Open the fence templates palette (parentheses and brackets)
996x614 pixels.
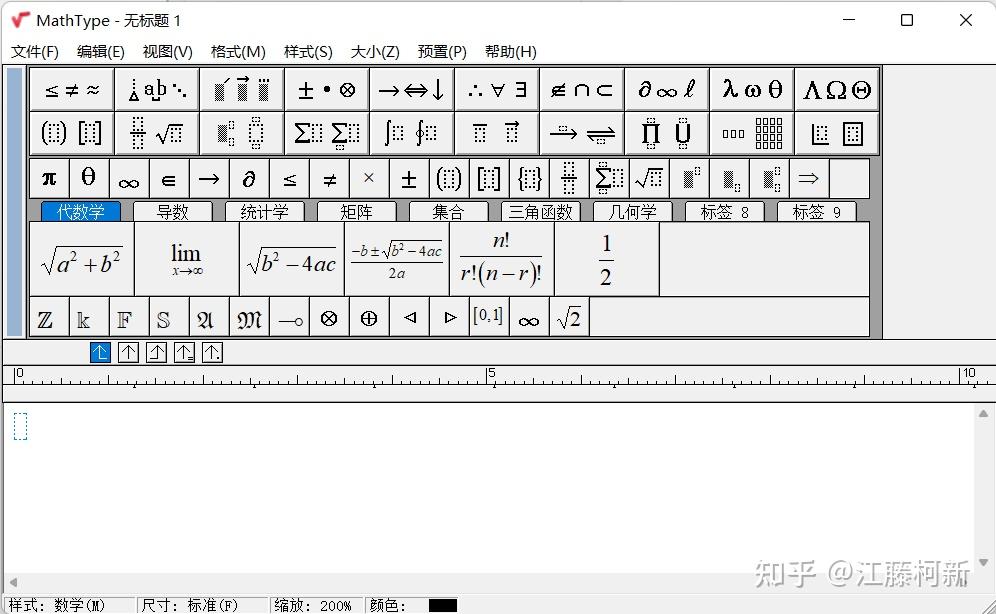pos(72,133)
